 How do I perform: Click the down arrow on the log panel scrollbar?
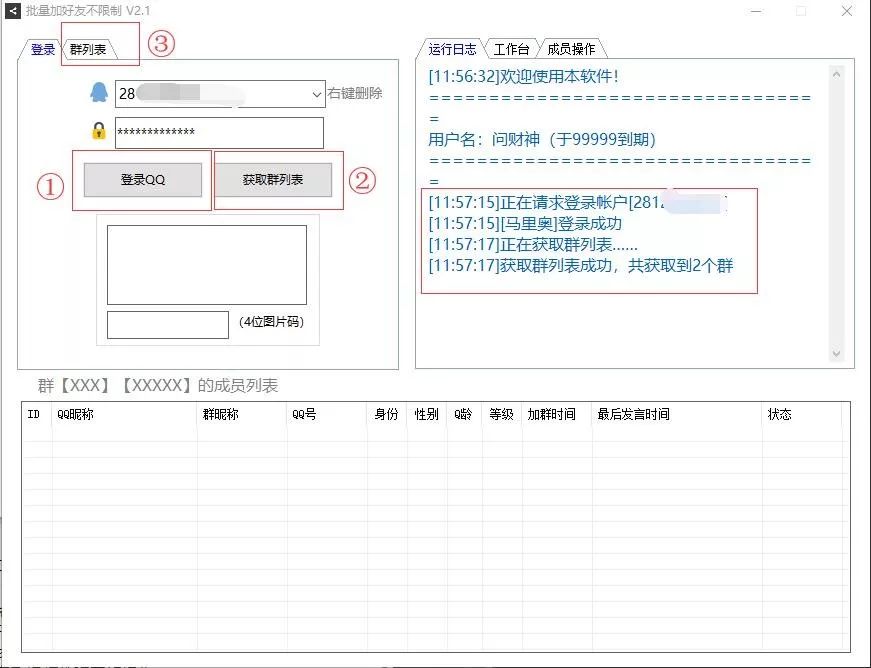(x=837, y=354)
